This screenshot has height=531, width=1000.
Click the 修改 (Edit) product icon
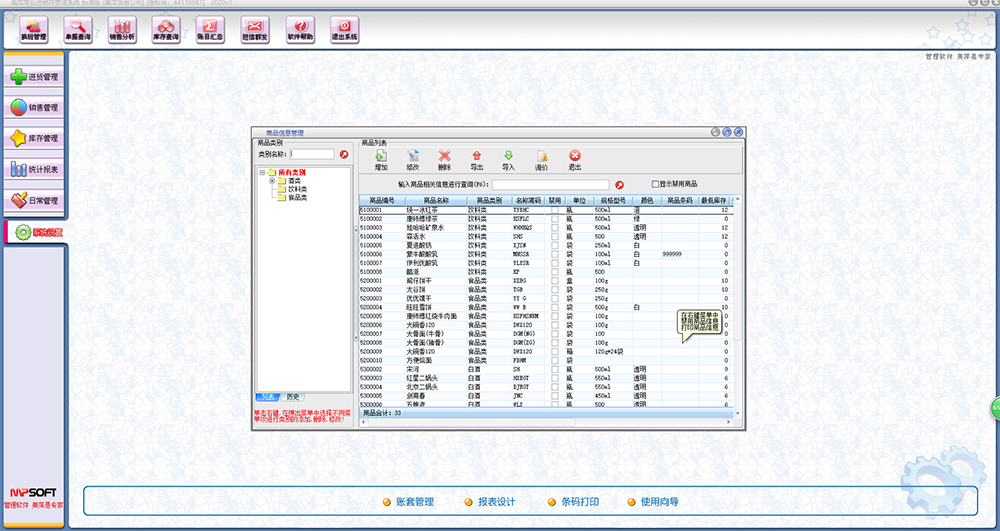(413, 157)
